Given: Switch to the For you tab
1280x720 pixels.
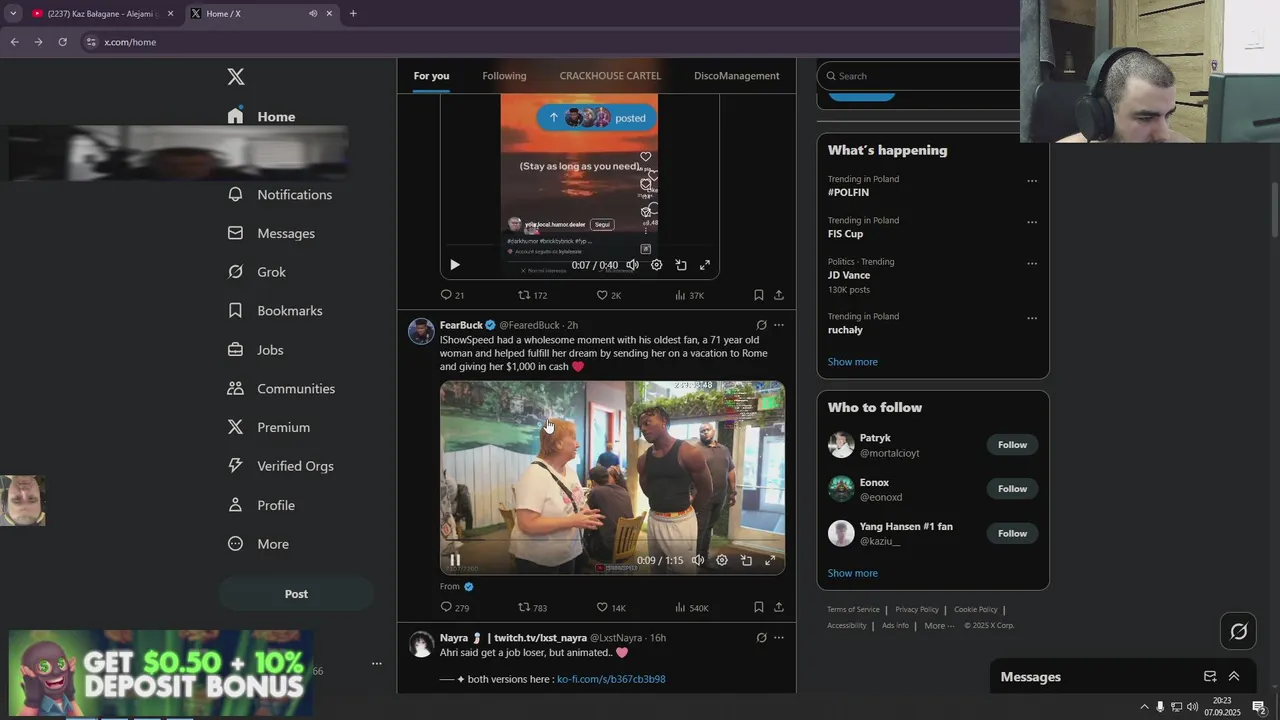Looking at the screenshot, I should (x=431, y=76).
